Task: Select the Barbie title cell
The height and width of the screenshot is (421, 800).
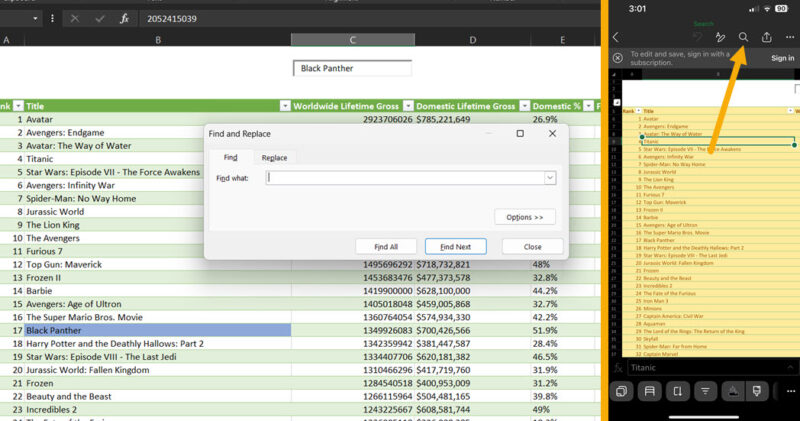Action: [x=158, y=291]
